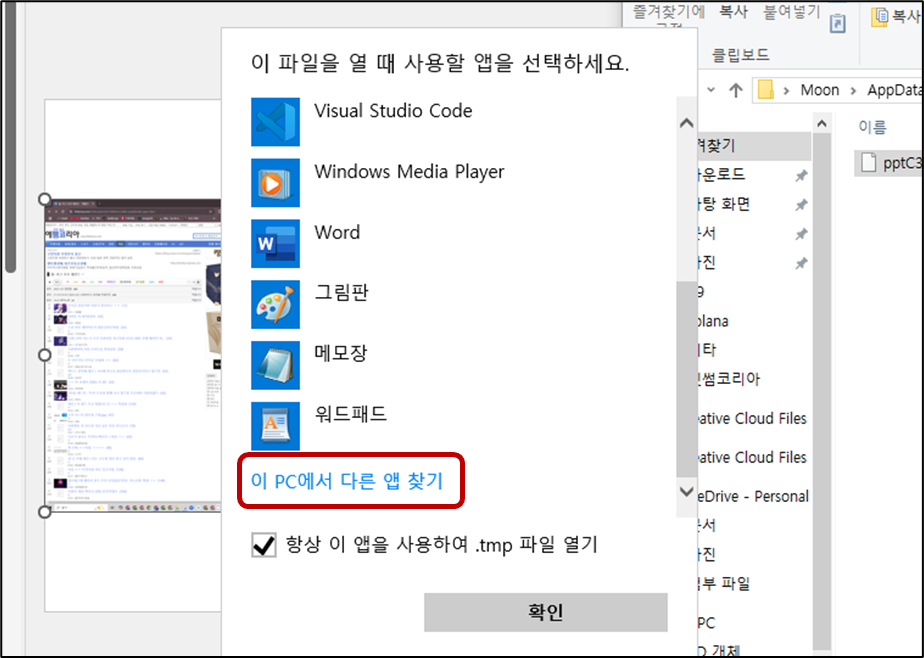This screenshot has height=658, width=924.
Task: Click 클립보드 group label in ribbon
Action: (x=741, y=55)
